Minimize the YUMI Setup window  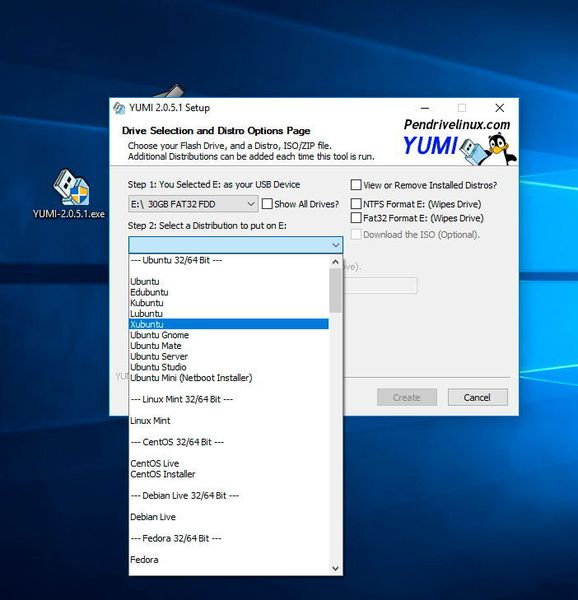(425, 108)
